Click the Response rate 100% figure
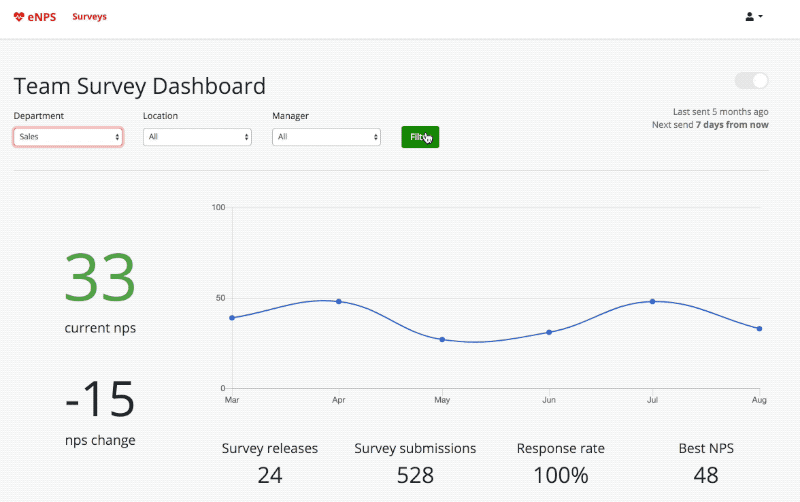 pyautogui.click(x=560, y=475)
